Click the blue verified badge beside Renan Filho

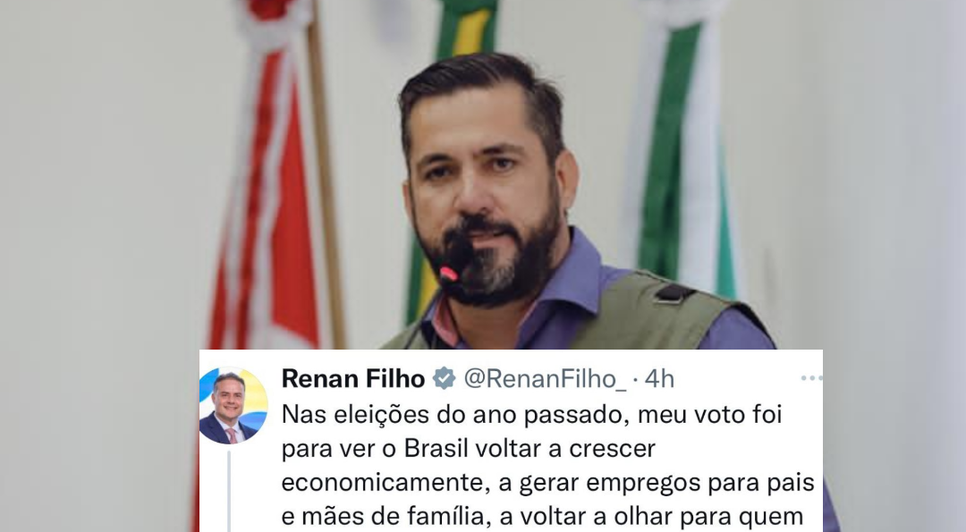click(444, 379)
